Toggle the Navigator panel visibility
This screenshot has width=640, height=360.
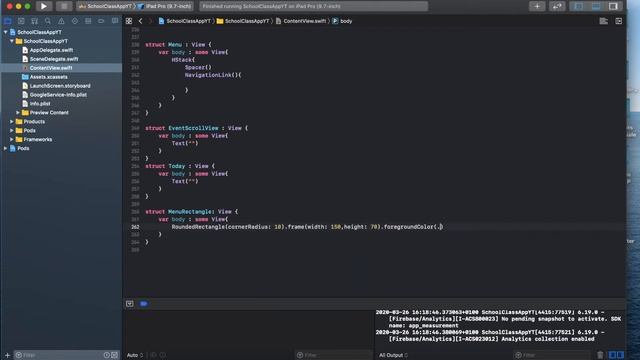[x=578, y=6]
